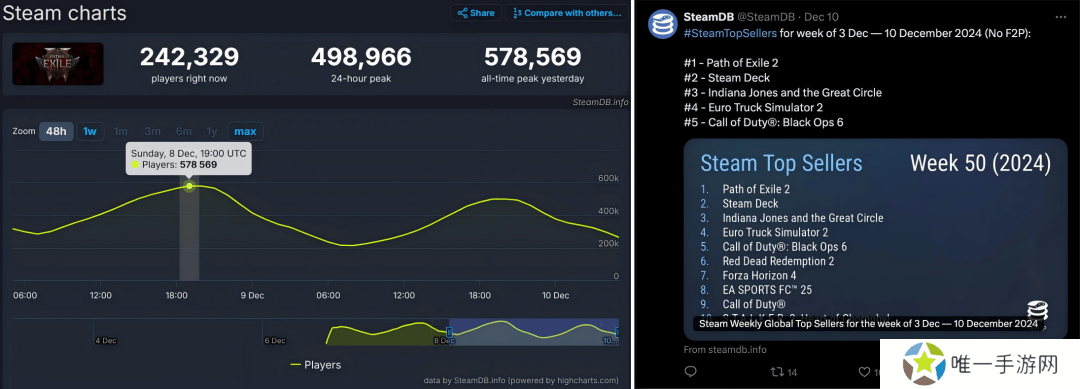Viewport: 1080px width, 389px height.
Task: Click the @SteamDB handle
Action: coord(767,17)
